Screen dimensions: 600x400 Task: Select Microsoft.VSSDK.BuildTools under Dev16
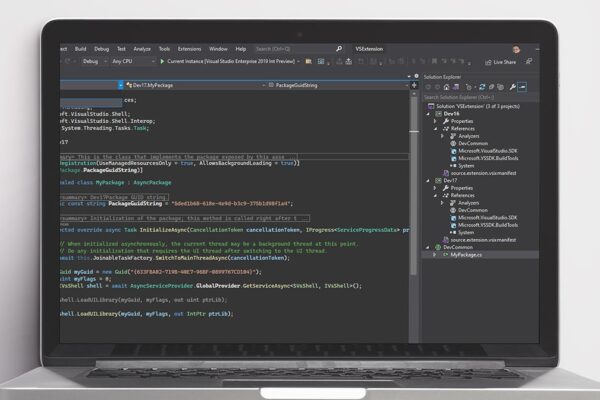pyautogui.click(x=488, y=158)
